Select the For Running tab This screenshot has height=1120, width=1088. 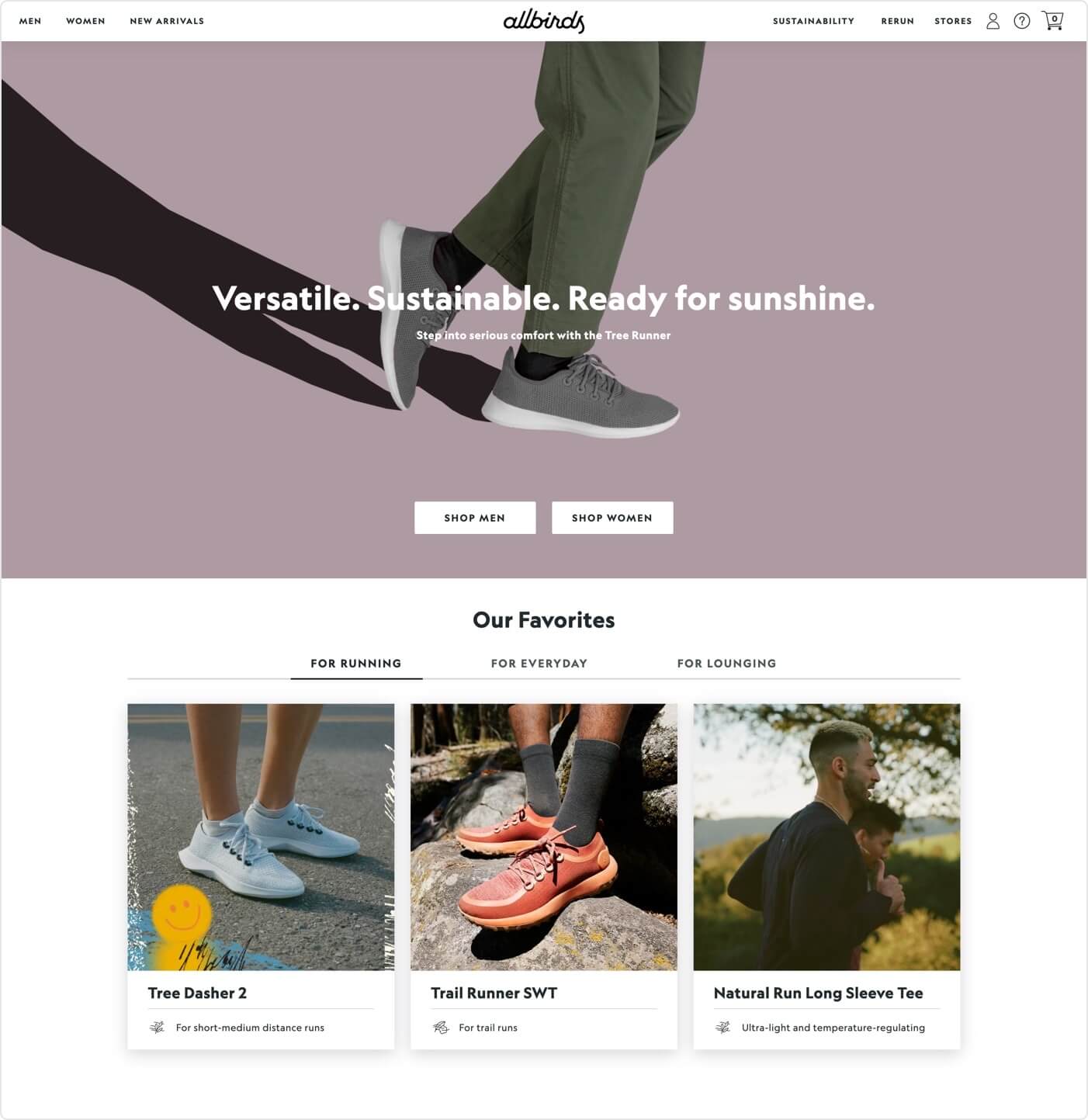[x=356, y=664]
